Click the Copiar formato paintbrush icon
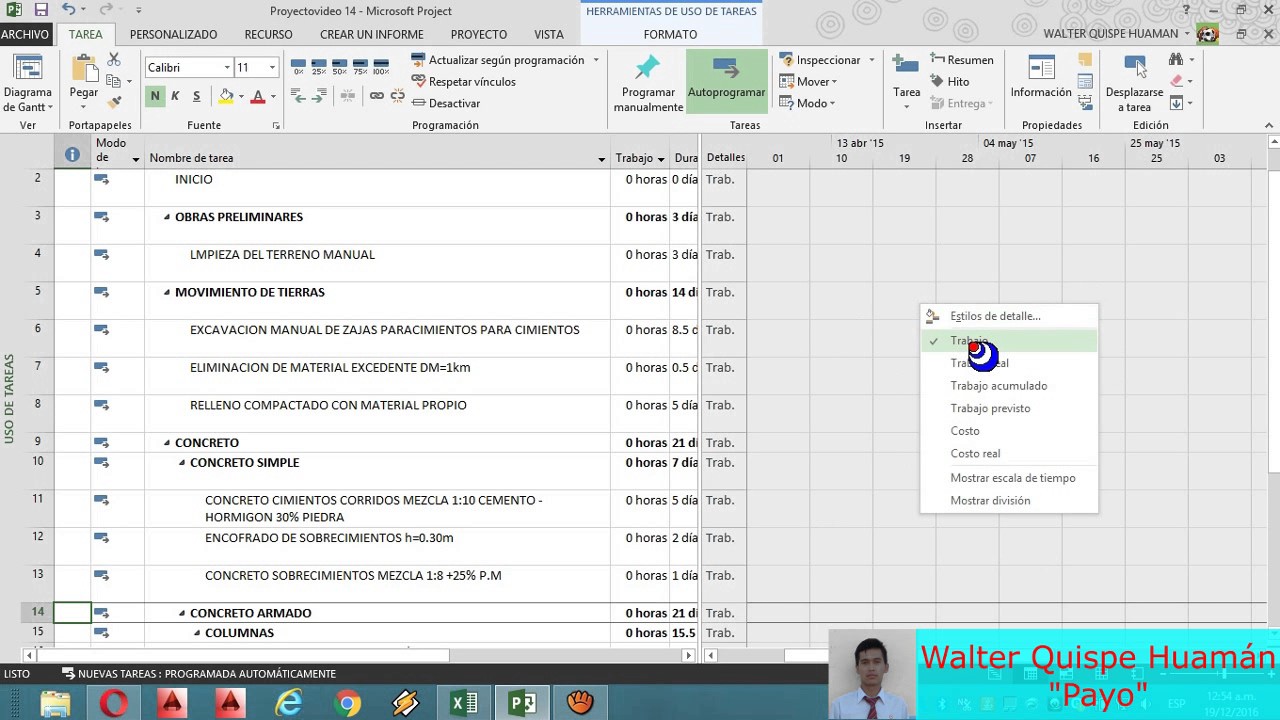The width and height of the screenshot is (1280, 720). (x=114, y=102)
